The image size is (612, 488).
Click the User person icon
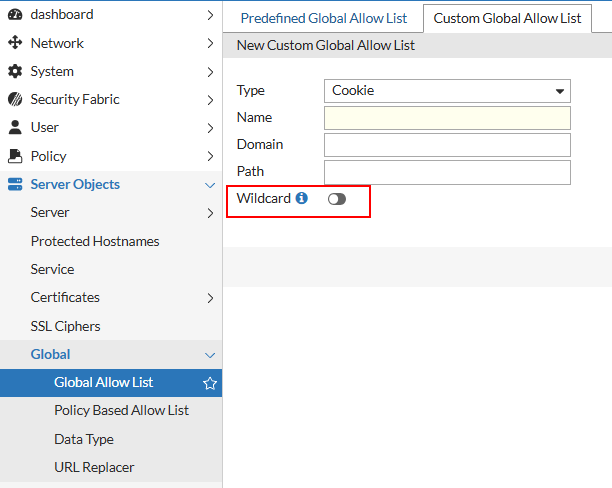click(15, 128)
